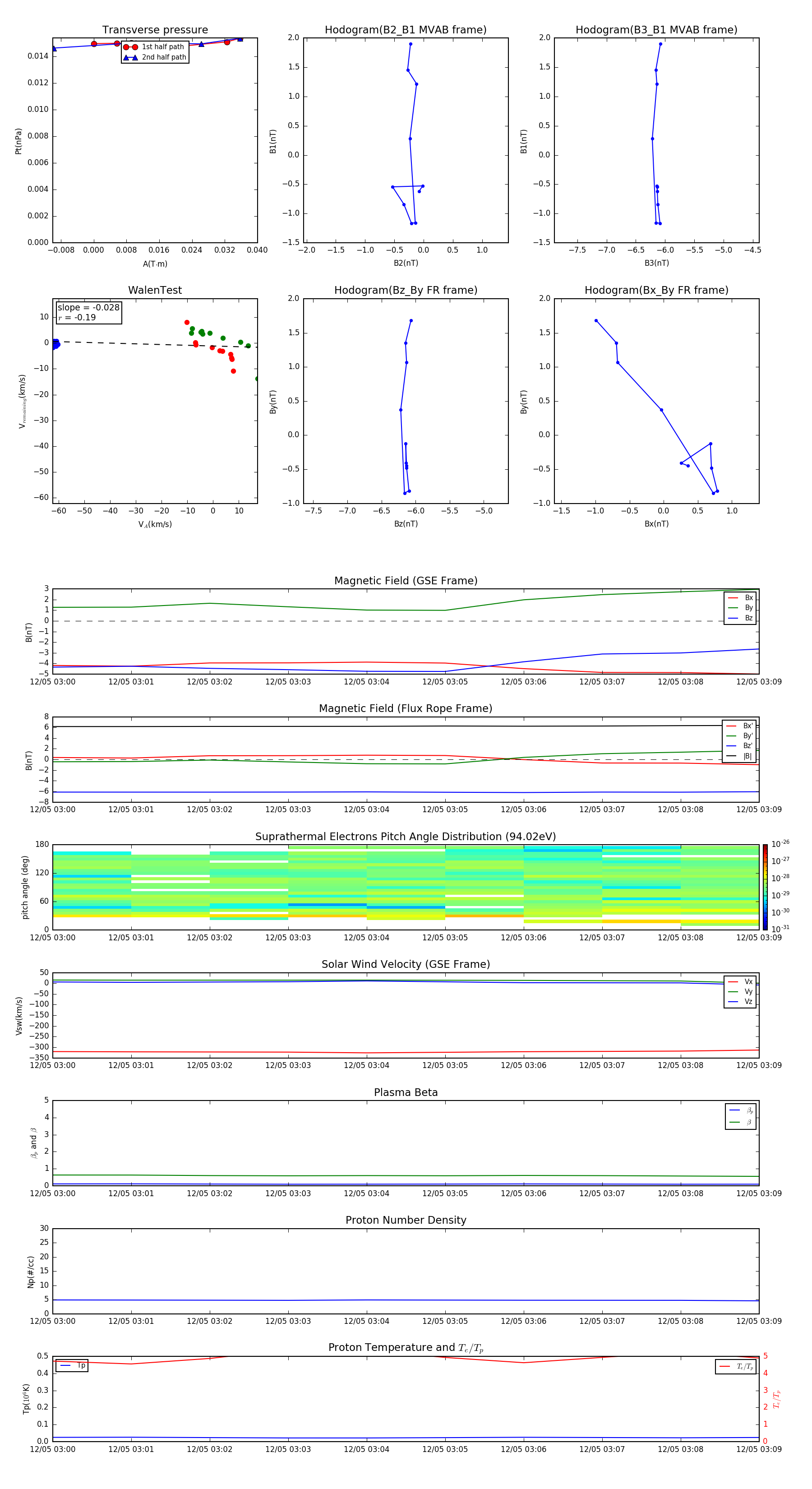The image size is (812, 1489).
Task: Click 'Vz' in solar wind legend
Action: [740, 1002]
